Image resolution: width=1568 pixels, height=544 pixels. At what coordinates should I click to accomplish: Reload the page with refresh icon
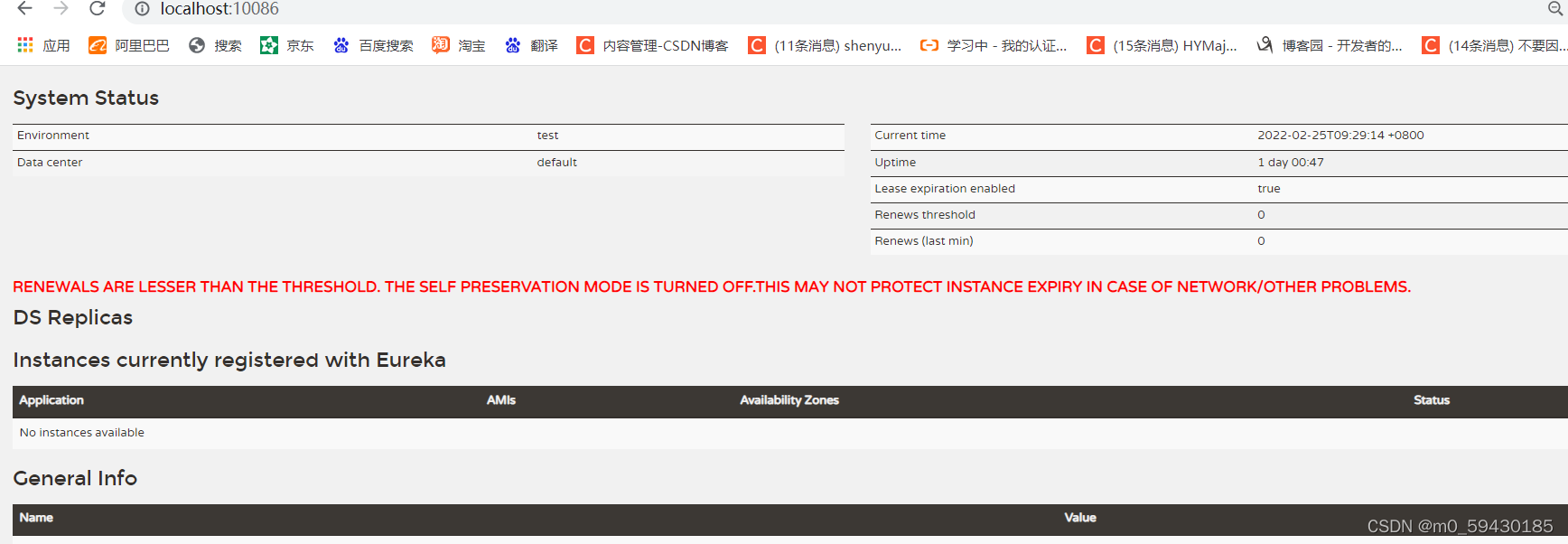(x=98, y=8)
